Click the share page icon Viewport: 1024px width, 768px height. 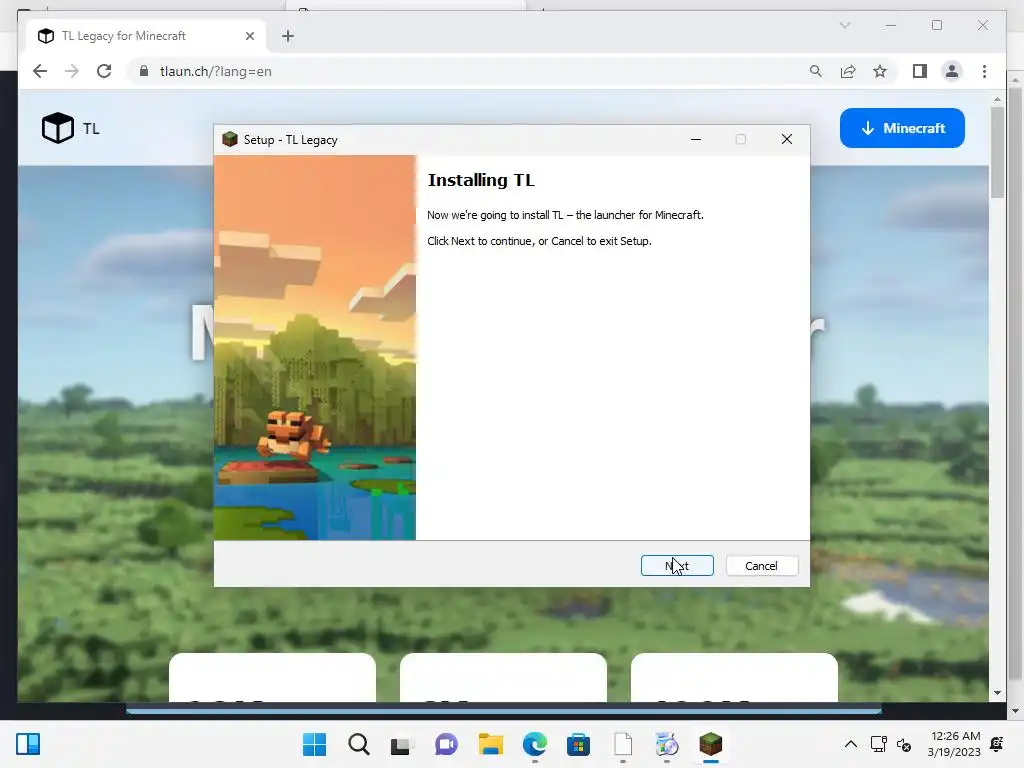point(848,71)
